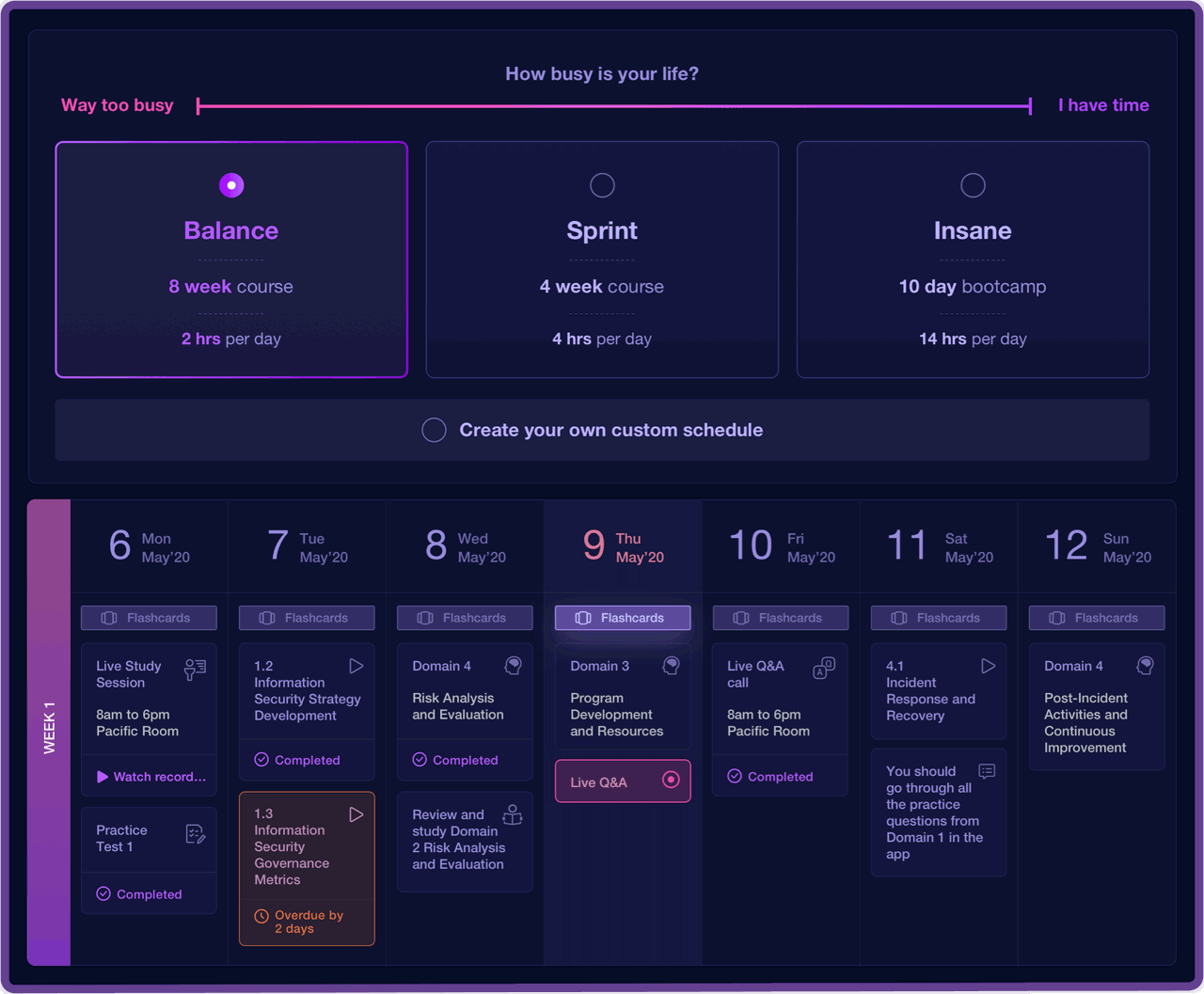
Task: Play the 4.1 Incident Response video
Action: pos(989,666)
